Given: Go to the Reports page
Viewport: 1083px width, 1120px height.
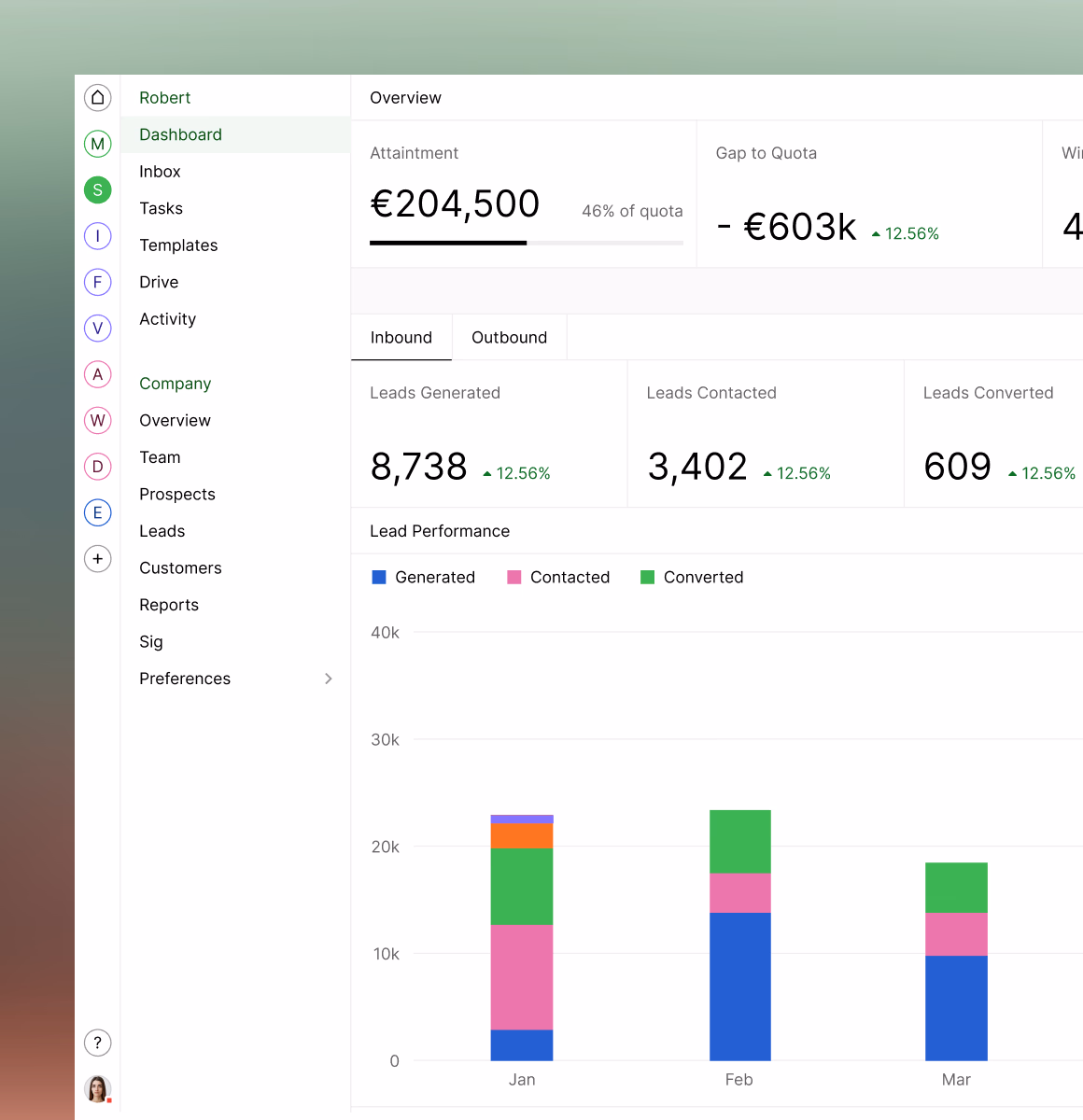Looking at the screenshot, I should point(169,605).
